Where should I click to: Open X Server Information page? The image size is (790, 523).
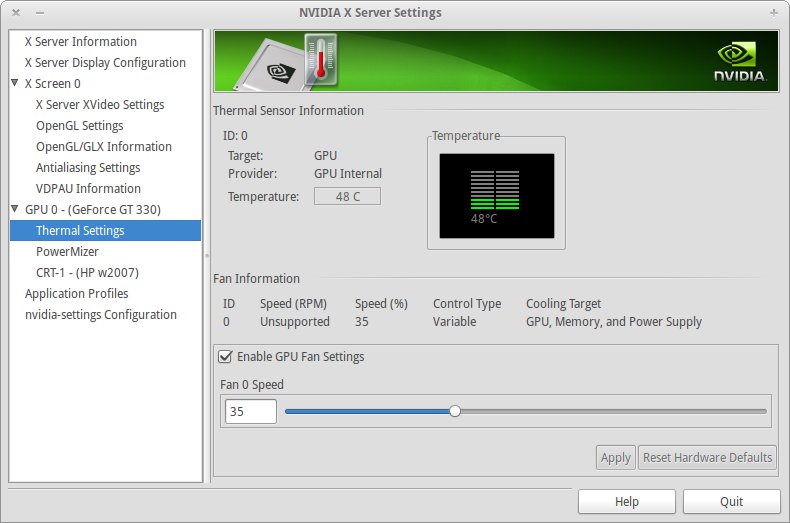(x=81, y=41)
